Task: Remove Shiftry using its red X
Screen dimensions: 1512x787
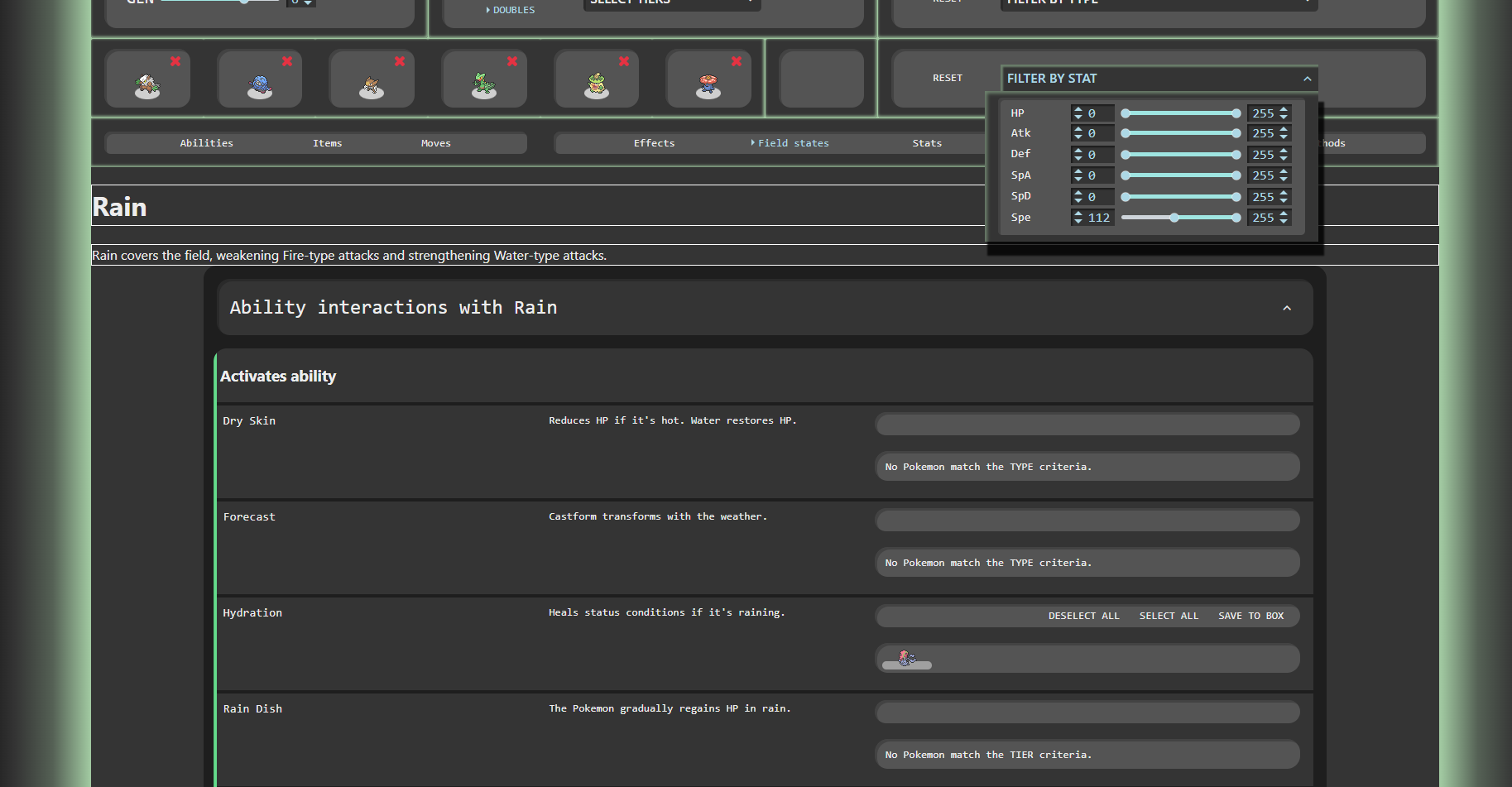Action: 175,61
